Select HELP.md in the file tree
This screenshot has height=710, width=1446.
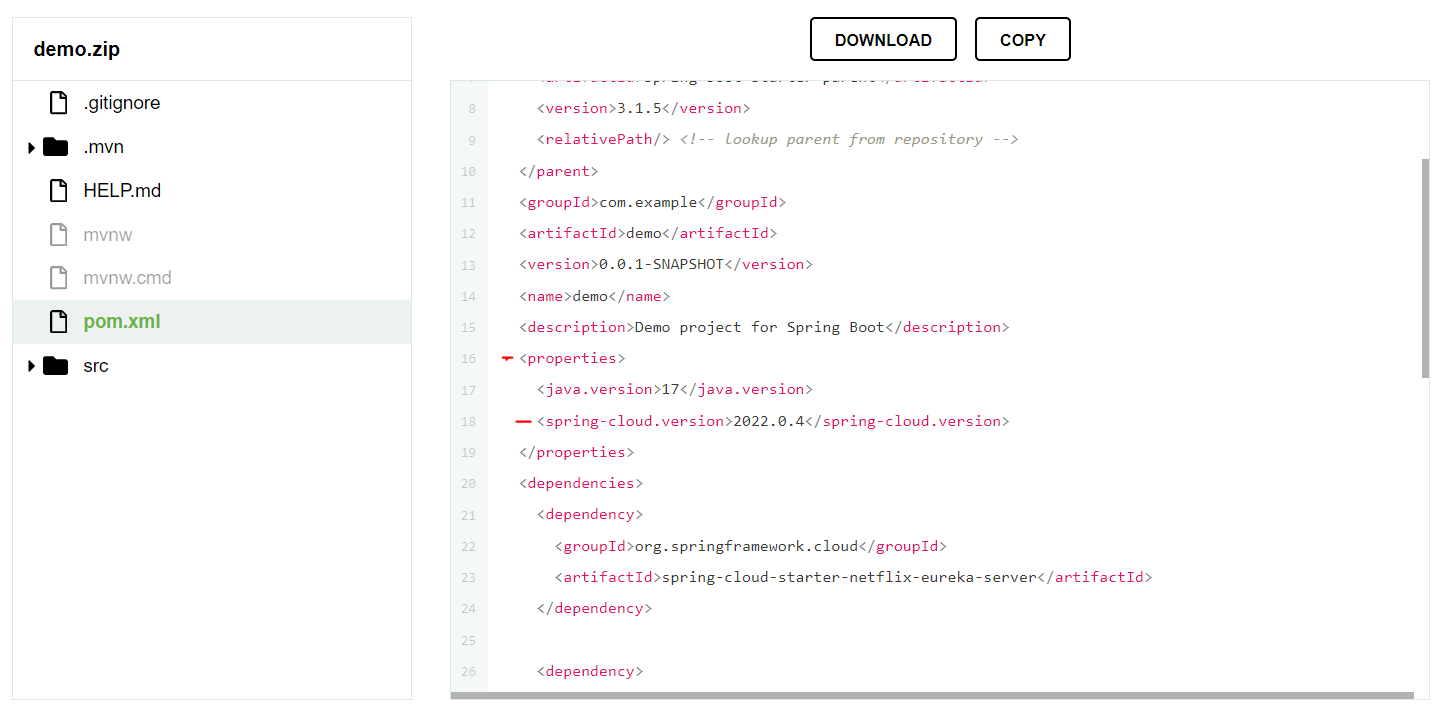click(122, 191)
